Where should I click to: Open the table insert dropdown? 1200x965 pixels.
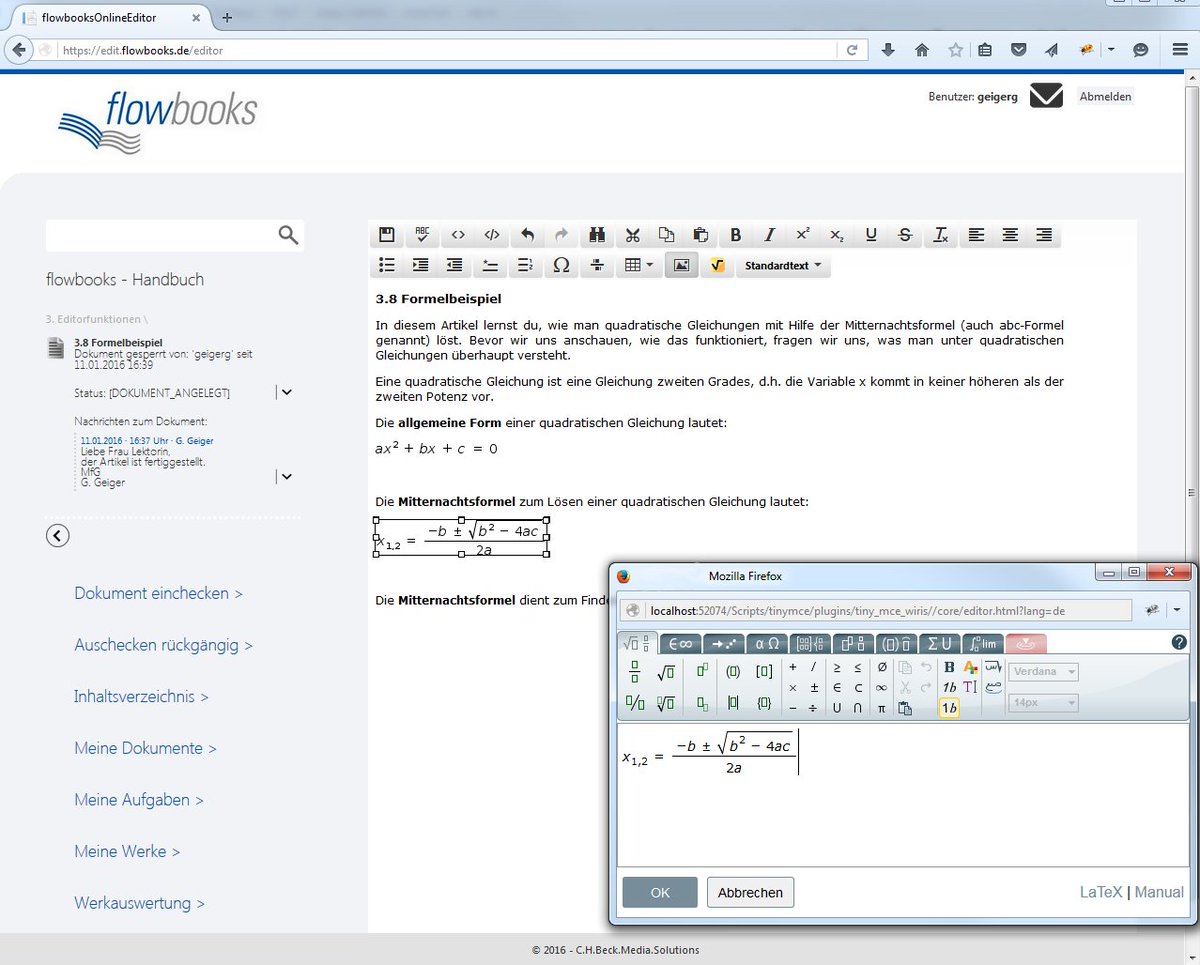pyautogui.click(x=638, y=265)
